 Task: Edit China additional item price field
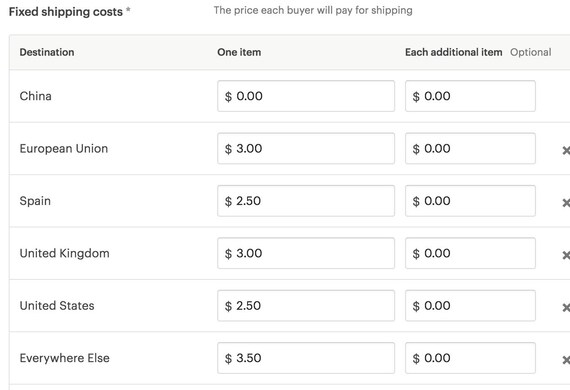(x=470, y=96)
